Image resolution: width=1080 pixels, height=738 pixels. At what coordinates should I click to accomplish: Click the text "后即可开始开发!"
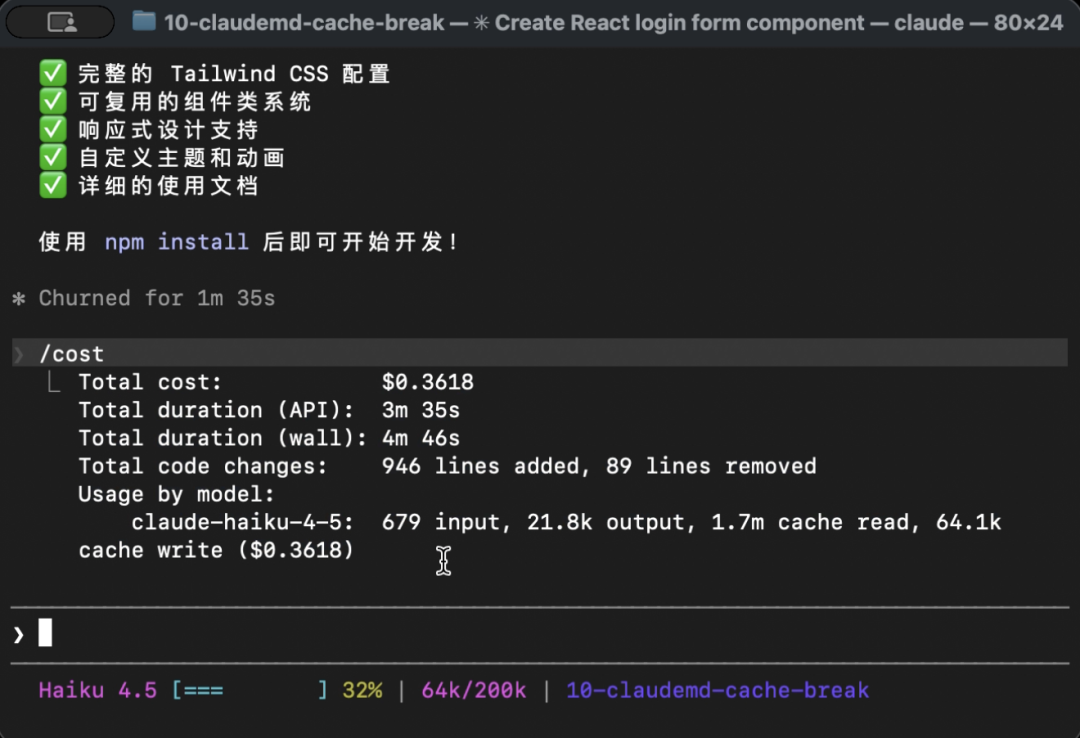tap(361, 242)
